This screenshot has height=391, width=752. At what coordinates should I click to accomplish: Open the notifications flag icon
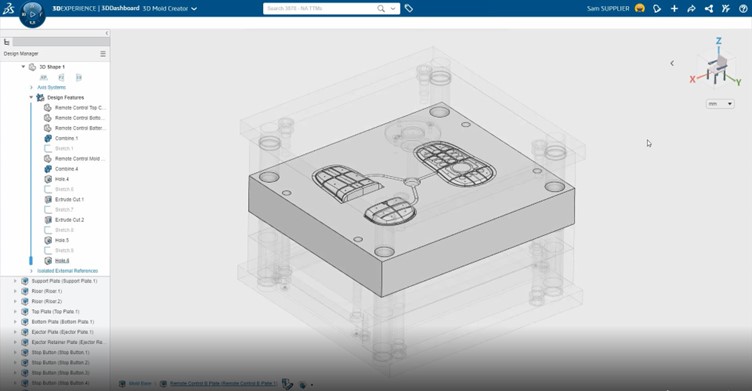[x=657, y=8]
